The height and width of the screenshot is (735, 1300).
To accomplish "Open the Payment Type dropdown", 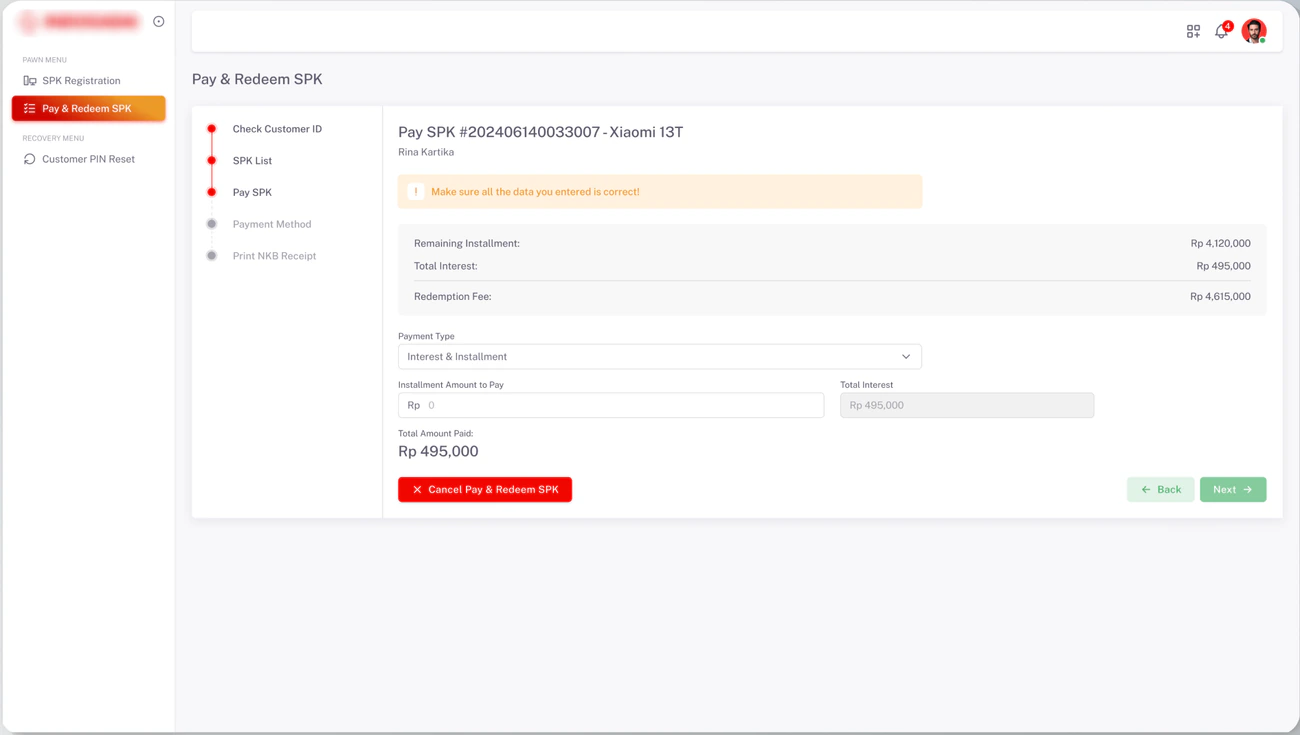I will (660, 357).
